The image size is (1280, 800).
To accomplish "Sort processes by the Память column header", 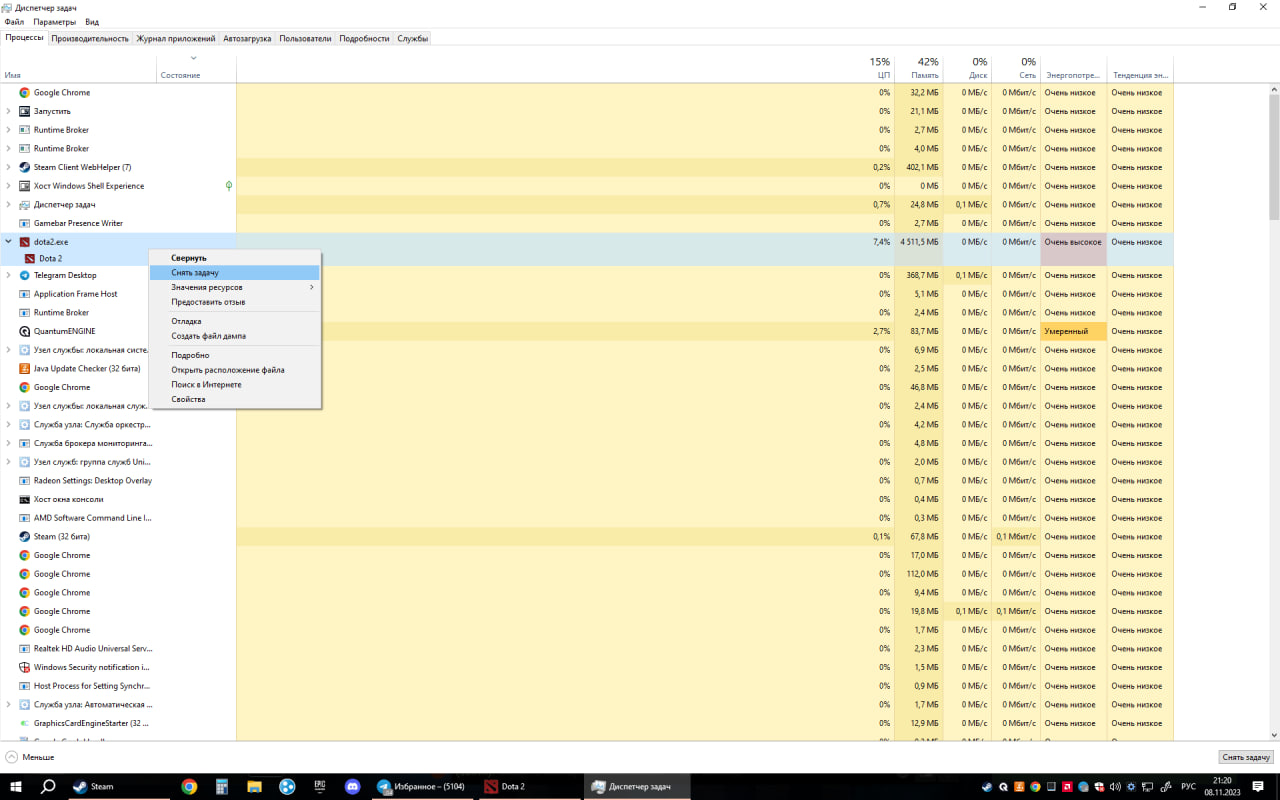I will pos(918,68).
